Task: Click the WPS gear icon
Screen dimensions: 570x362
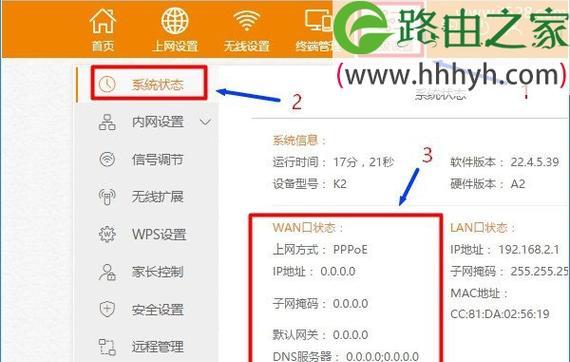Action: [x=107, y=234]
